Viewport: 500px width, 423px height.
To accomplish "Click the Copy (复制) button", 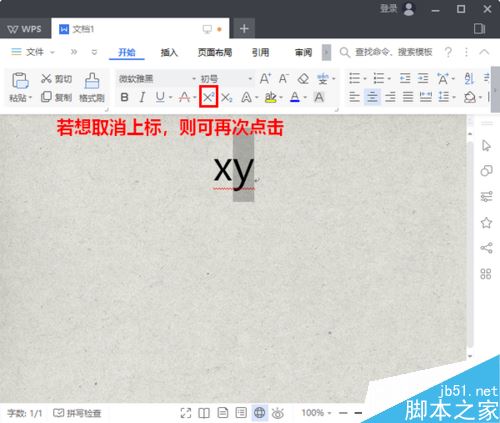I will click(x=56, y=97).
